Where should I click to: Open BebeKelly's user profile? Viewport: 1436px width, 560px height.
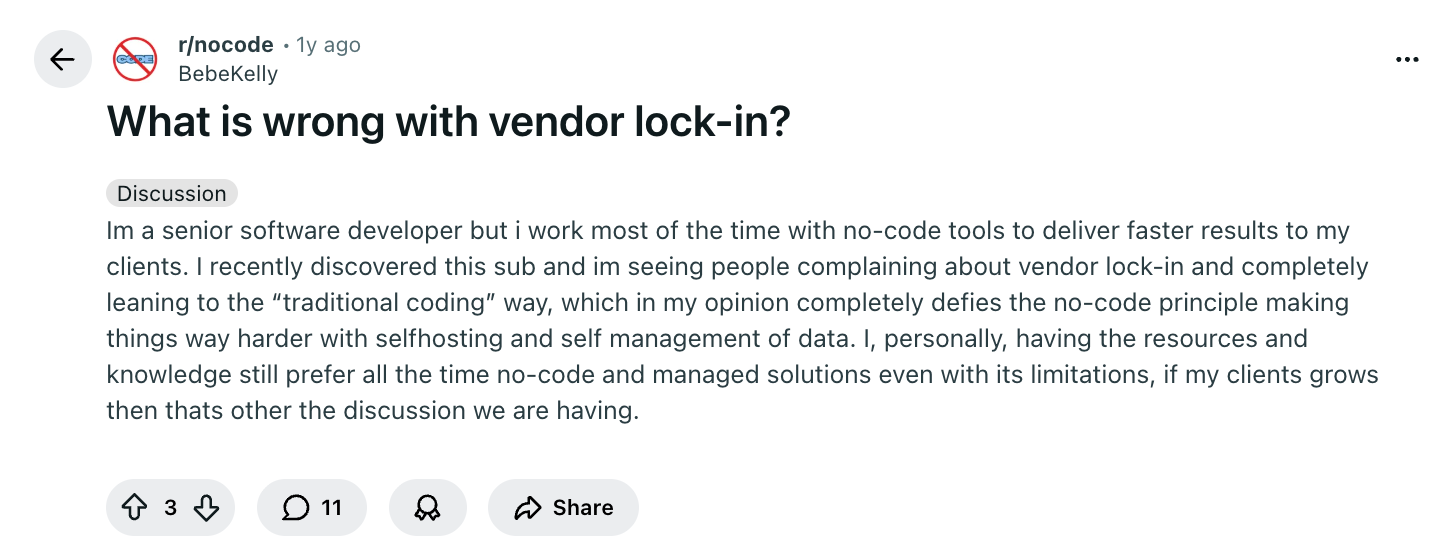227,74
